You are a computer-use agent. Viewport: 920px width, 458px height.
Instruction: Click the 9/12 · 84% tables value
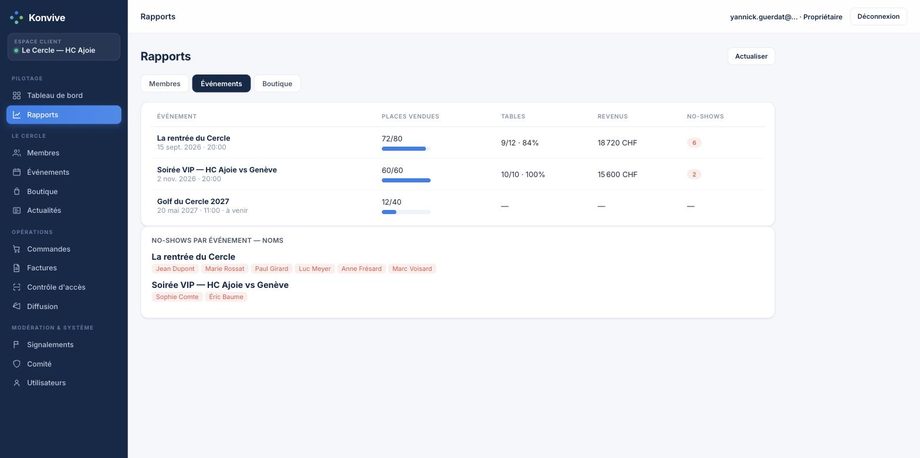pyautogui.click(x=520, y=143)
